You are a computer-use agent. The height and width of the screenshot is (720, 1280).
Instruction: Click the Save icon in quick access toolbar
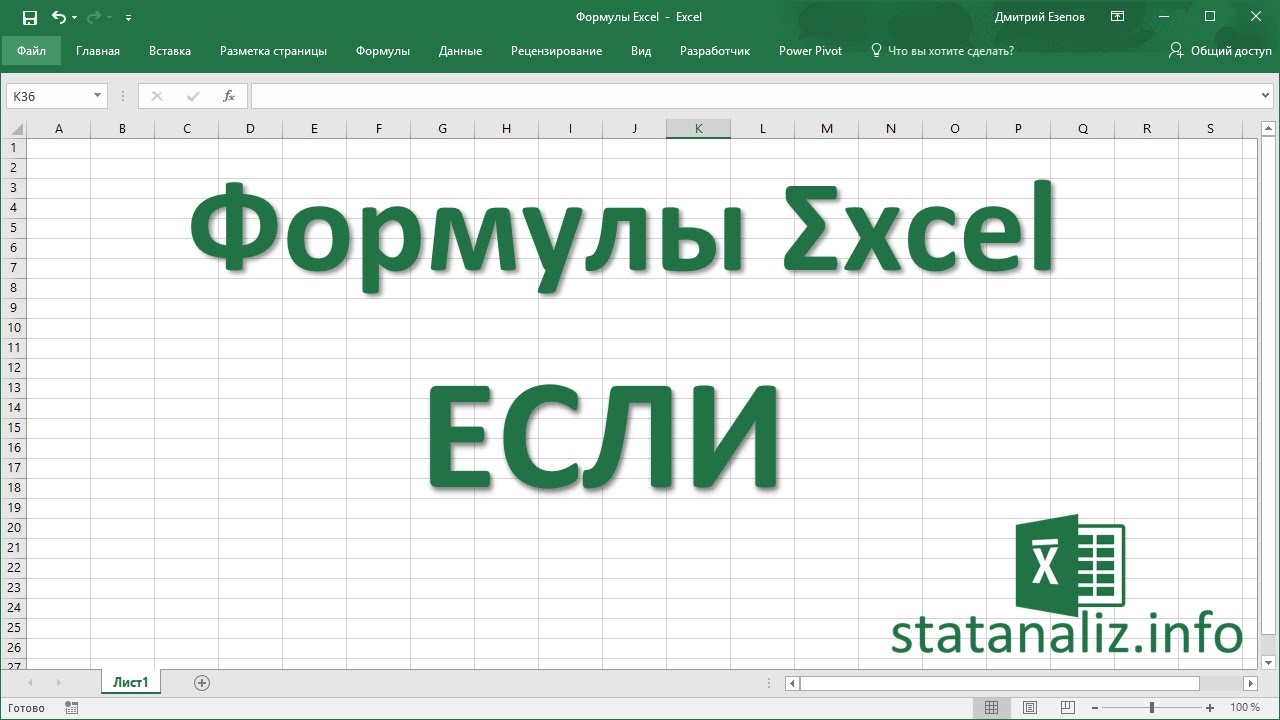[x=29, y=17]
